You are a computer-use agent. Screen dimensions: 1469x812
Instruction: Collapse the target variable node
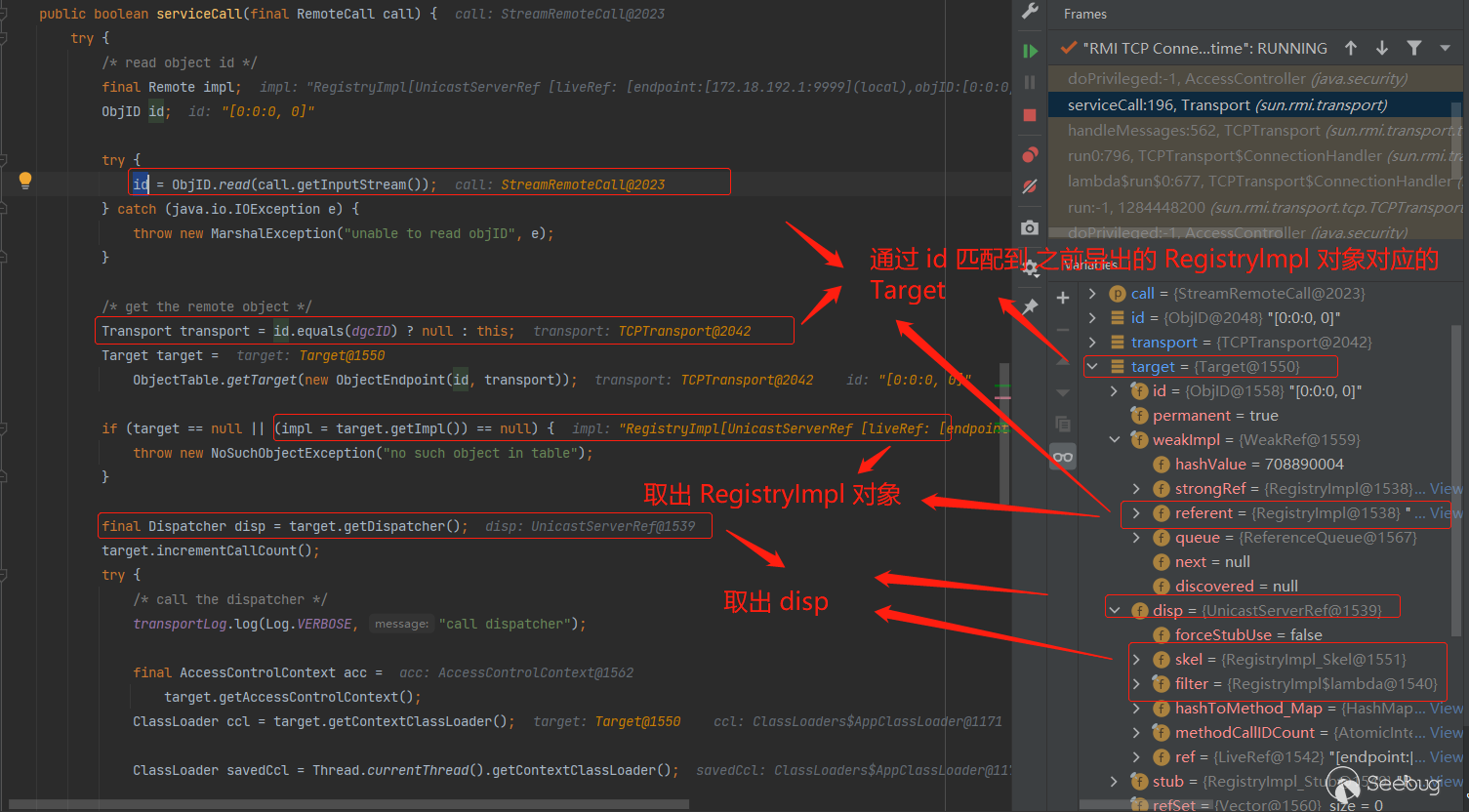tap(1092, 367)
